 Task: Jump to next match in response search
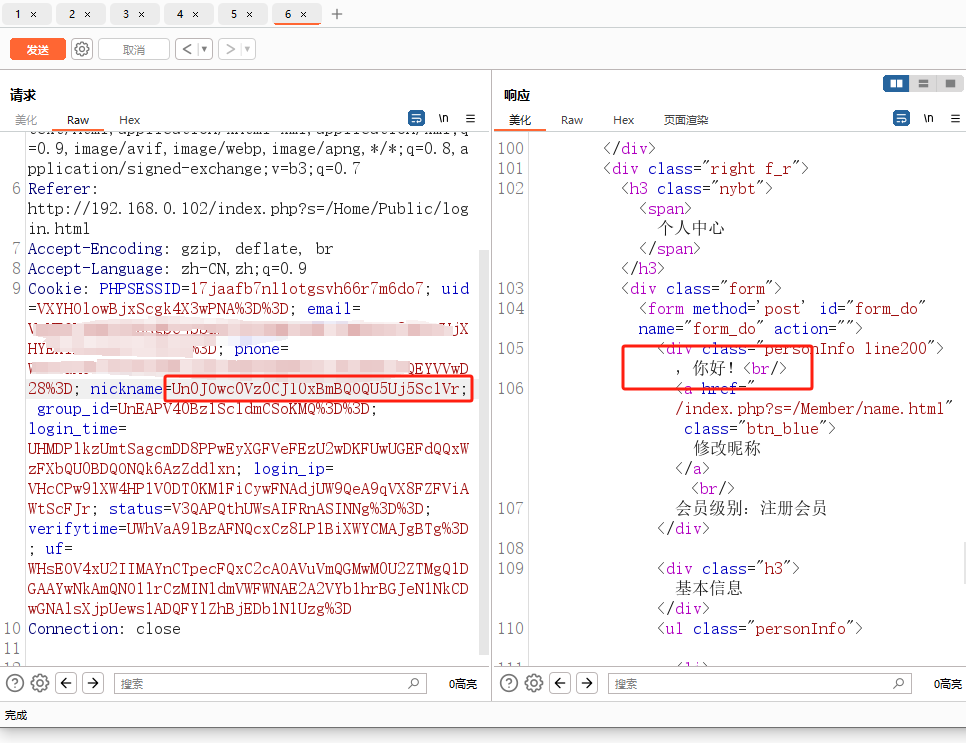(x=587, y=683)
